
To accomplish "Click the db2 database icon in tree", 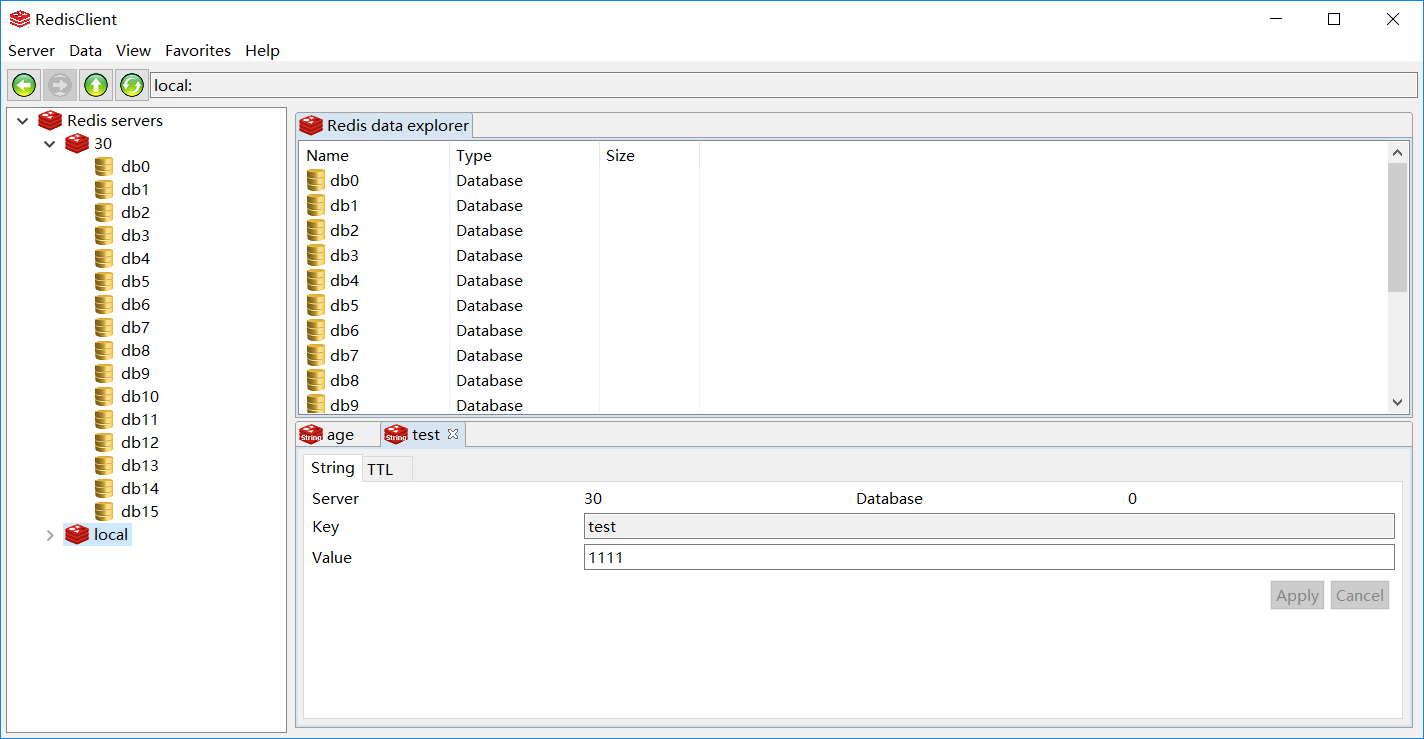I will (x=104, y=212).
